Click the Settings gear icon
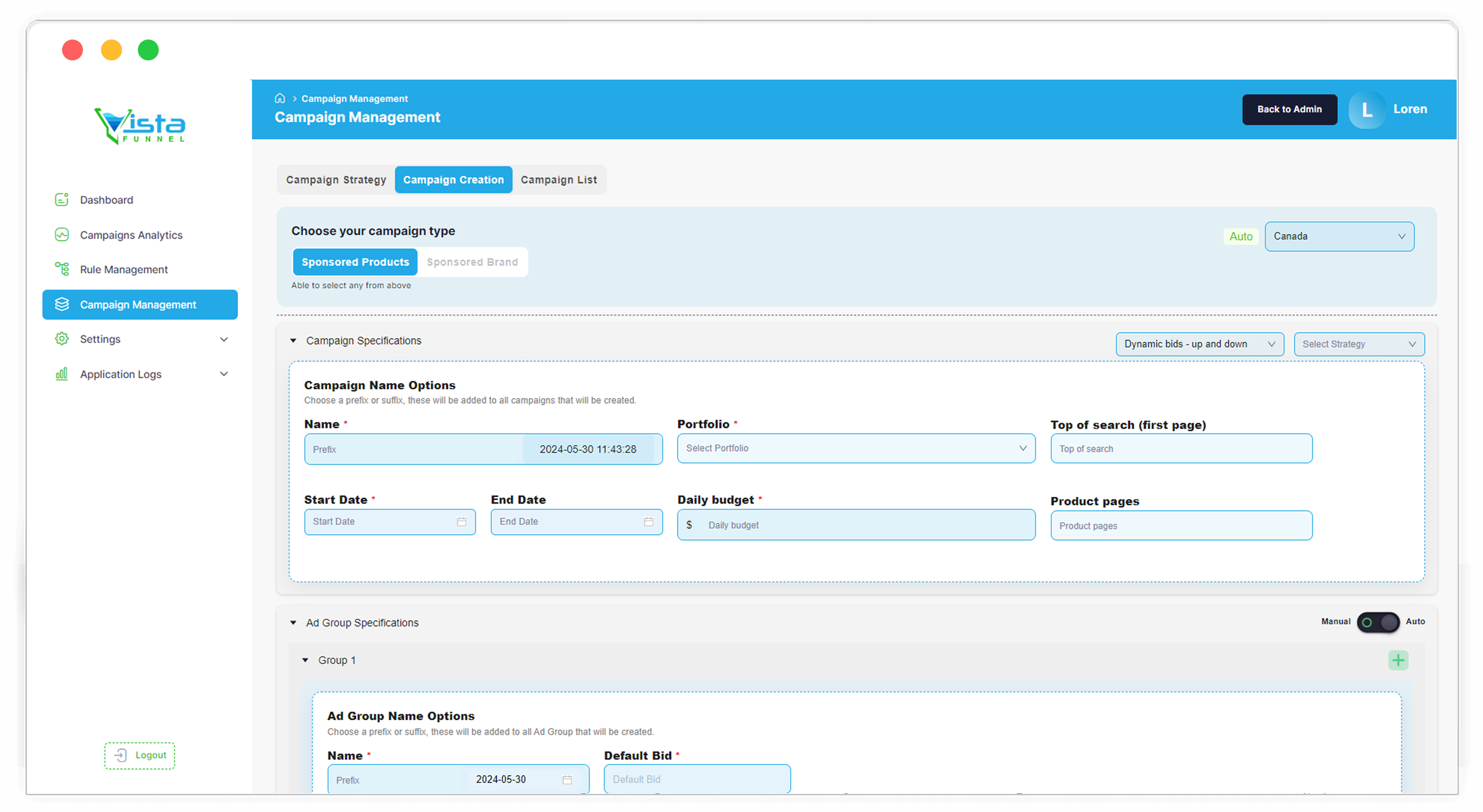 62,339
